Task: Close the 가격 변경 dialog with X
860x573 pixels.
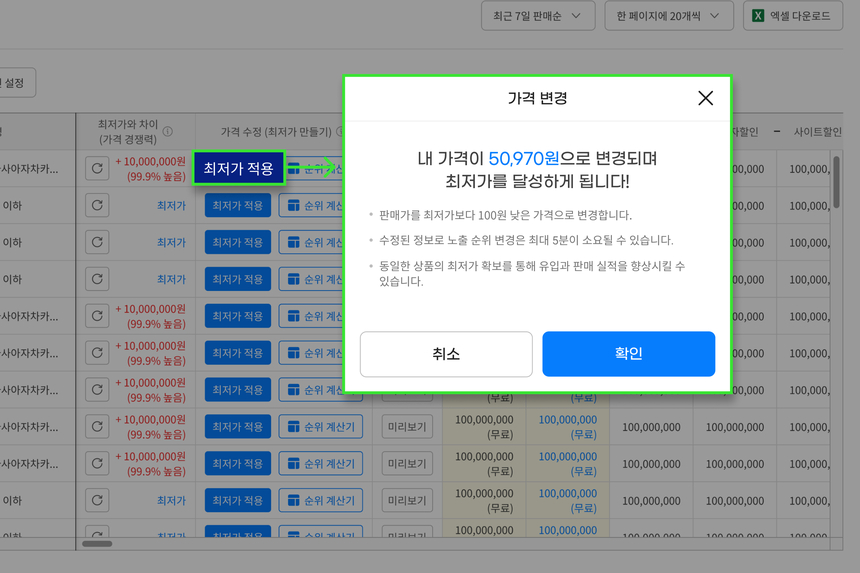Action: (x=705, y=98)
